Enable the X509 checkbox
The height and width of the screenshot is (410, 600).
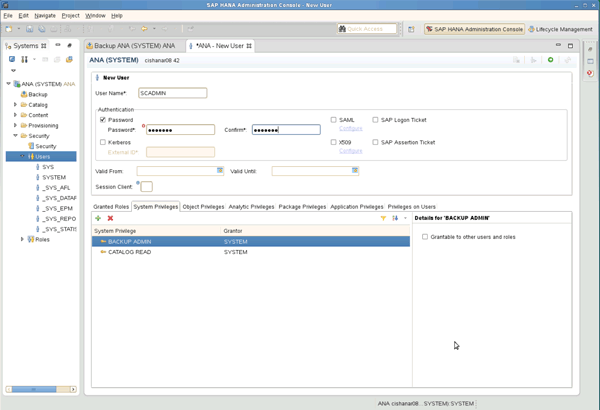[334, 142]
